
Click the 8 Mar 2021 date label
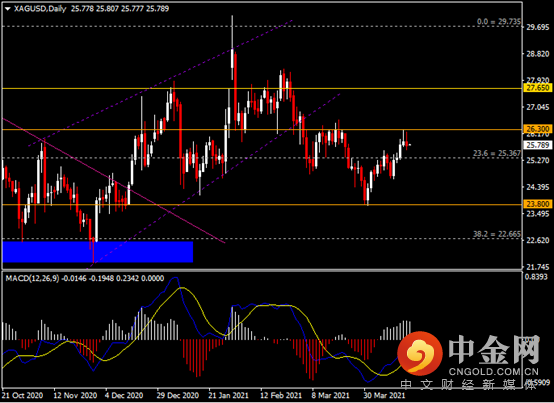(330, 396)
